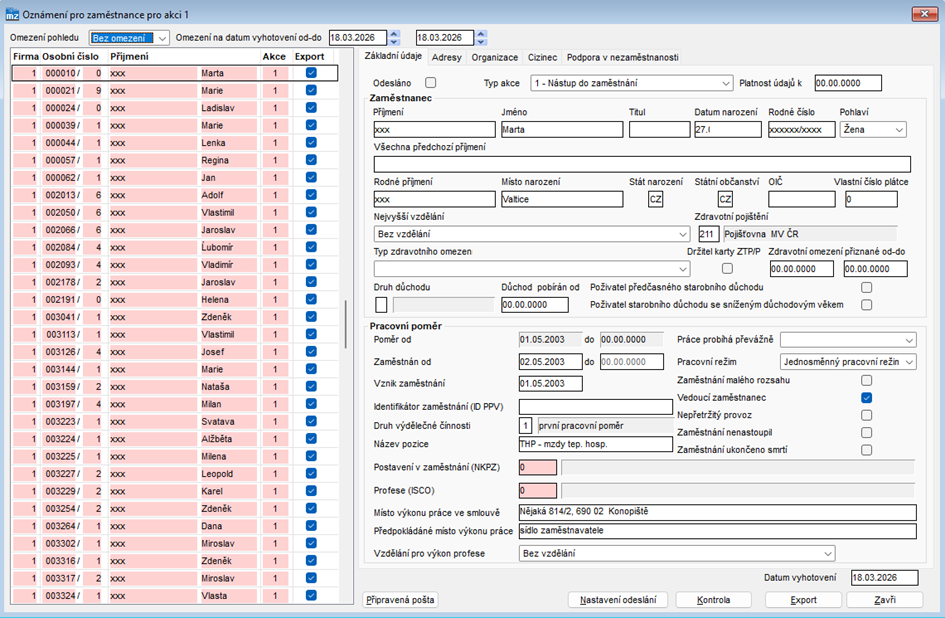
Task: Click the Místo narození field with Valtice
Action: pos(562,200)
